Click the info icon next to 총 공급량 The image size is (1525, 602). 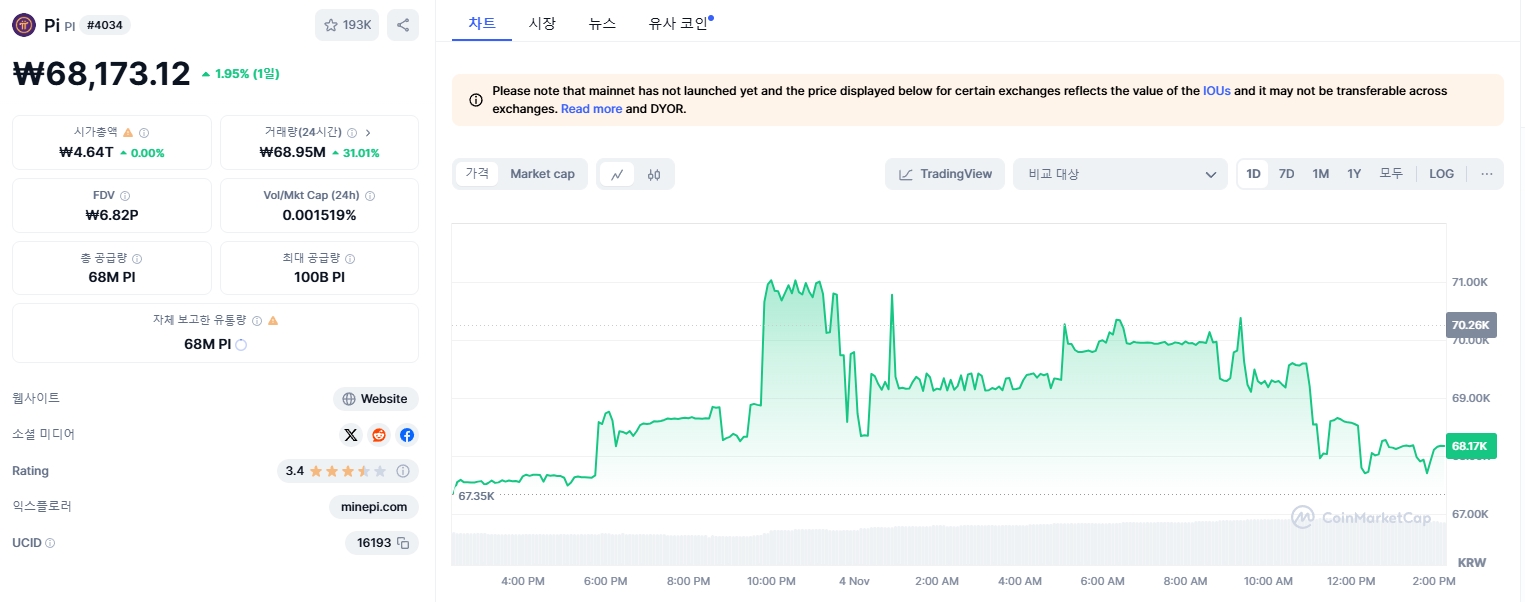pyautogui.click(x=137, y=259)
